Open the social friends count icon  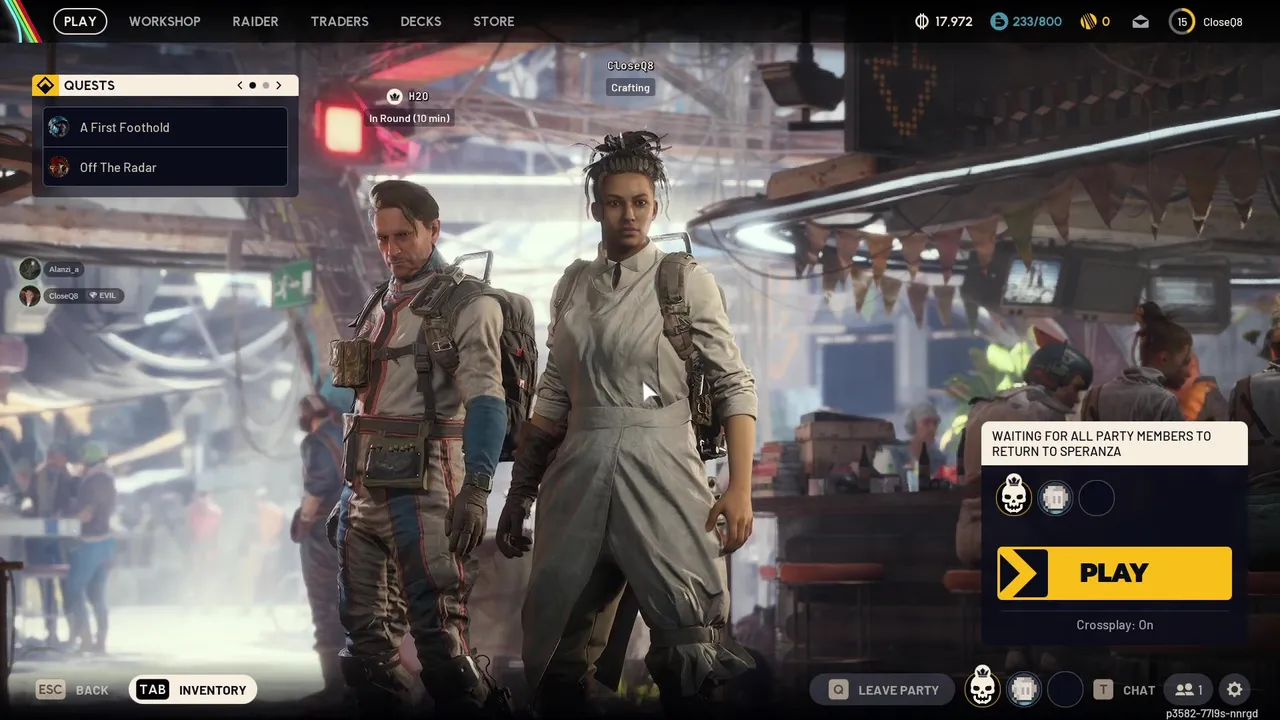coord(1189,690)
